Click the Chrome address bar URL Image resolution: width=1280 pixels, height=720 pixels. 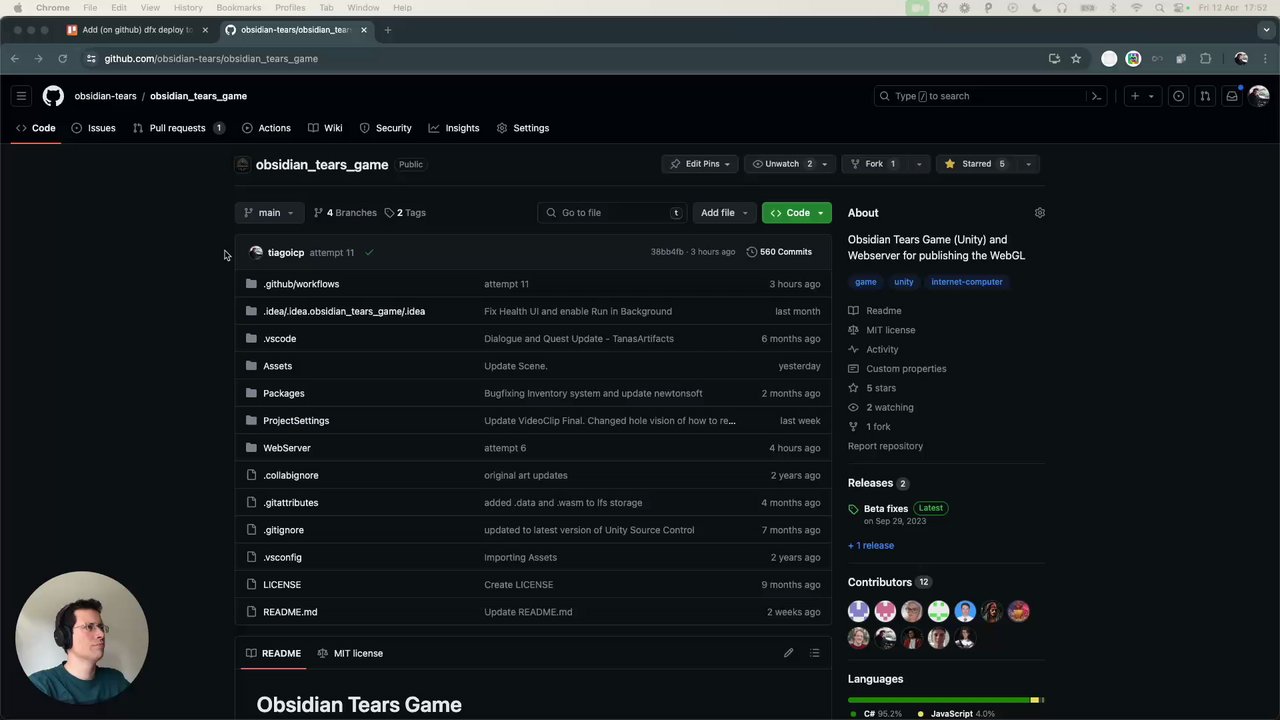click(211, 59)
